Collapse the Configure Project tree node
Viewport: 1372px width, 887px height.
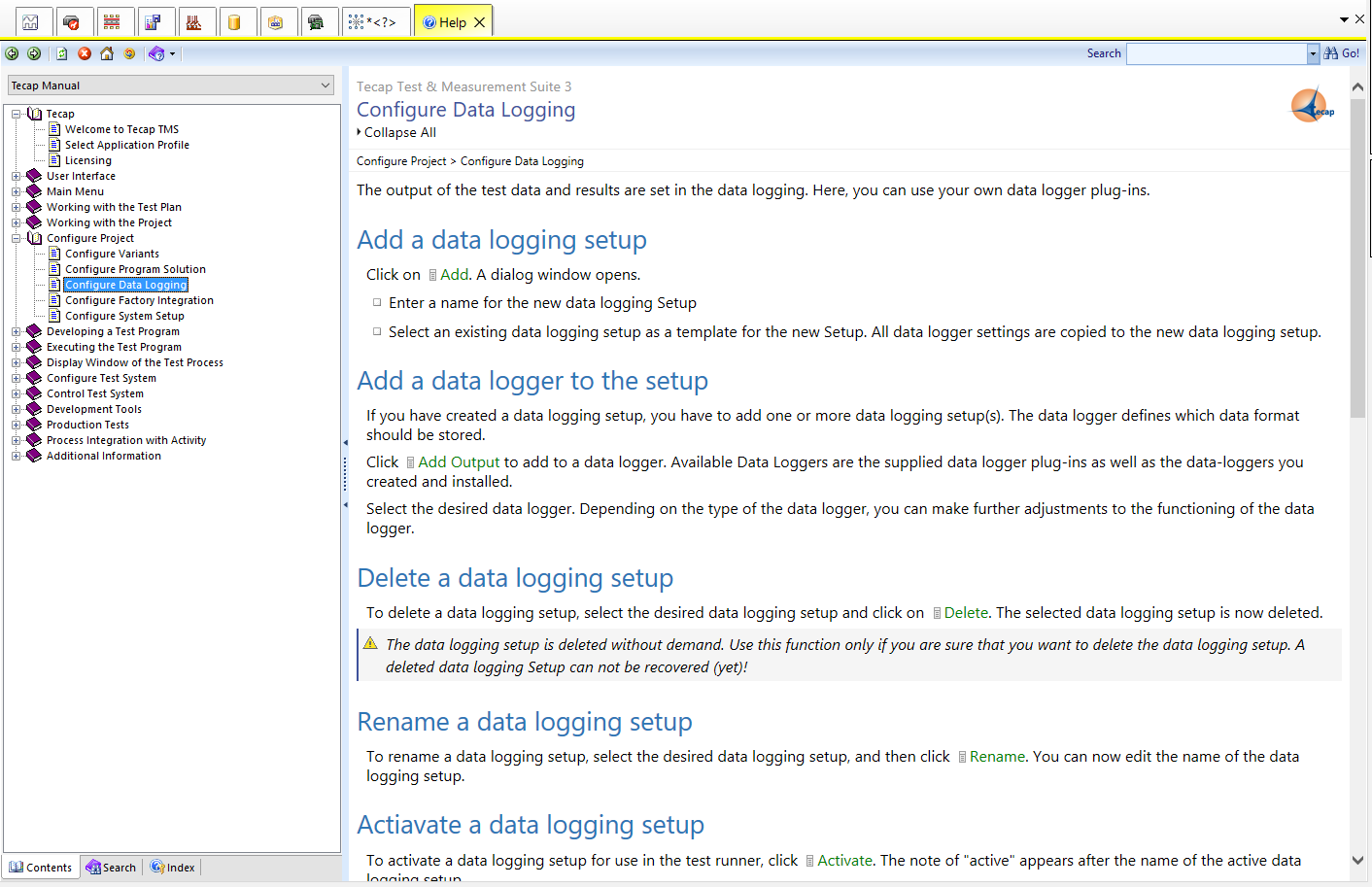click(x=17, y=238)
